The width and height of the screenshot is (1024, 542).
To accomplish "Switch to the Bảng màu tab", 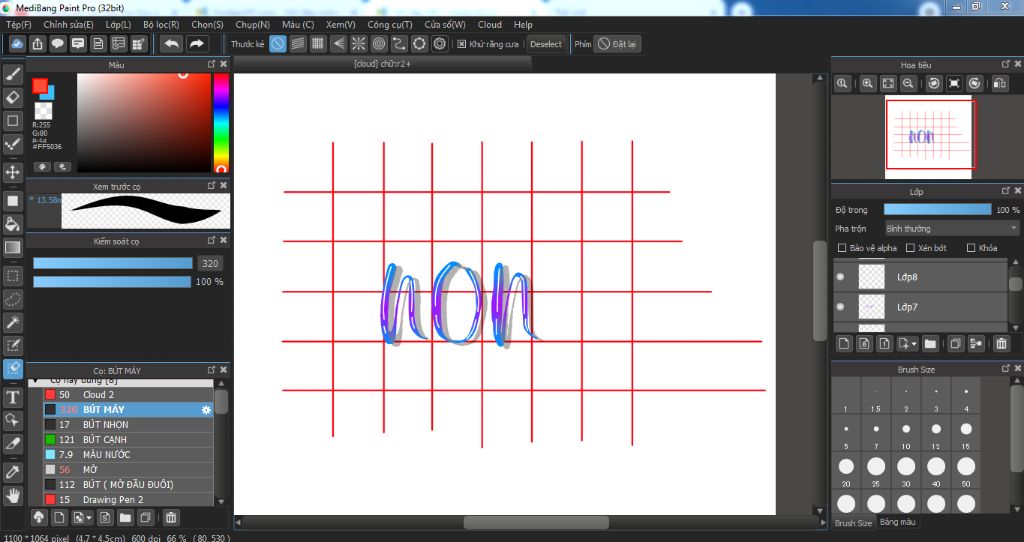I will tap(897, 522).
